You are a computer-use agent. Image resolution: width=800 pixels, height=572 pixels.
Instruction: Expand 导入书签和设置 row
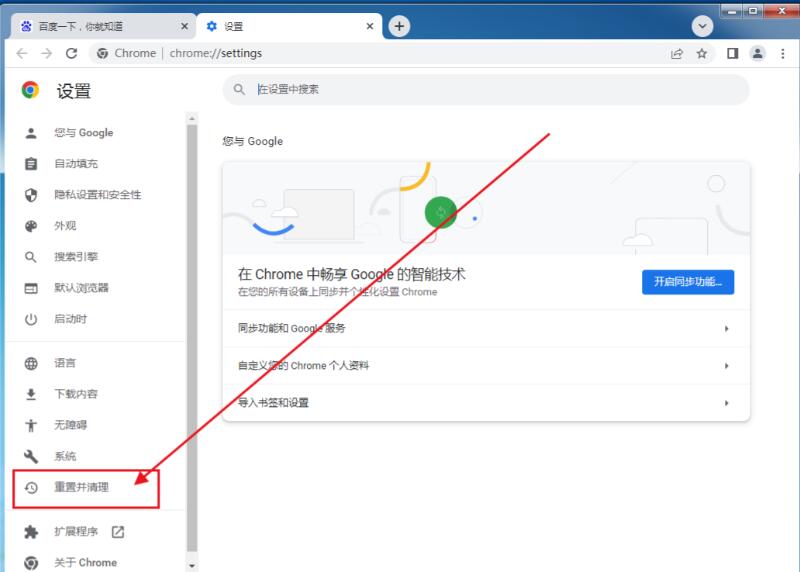tap(486, 403)
